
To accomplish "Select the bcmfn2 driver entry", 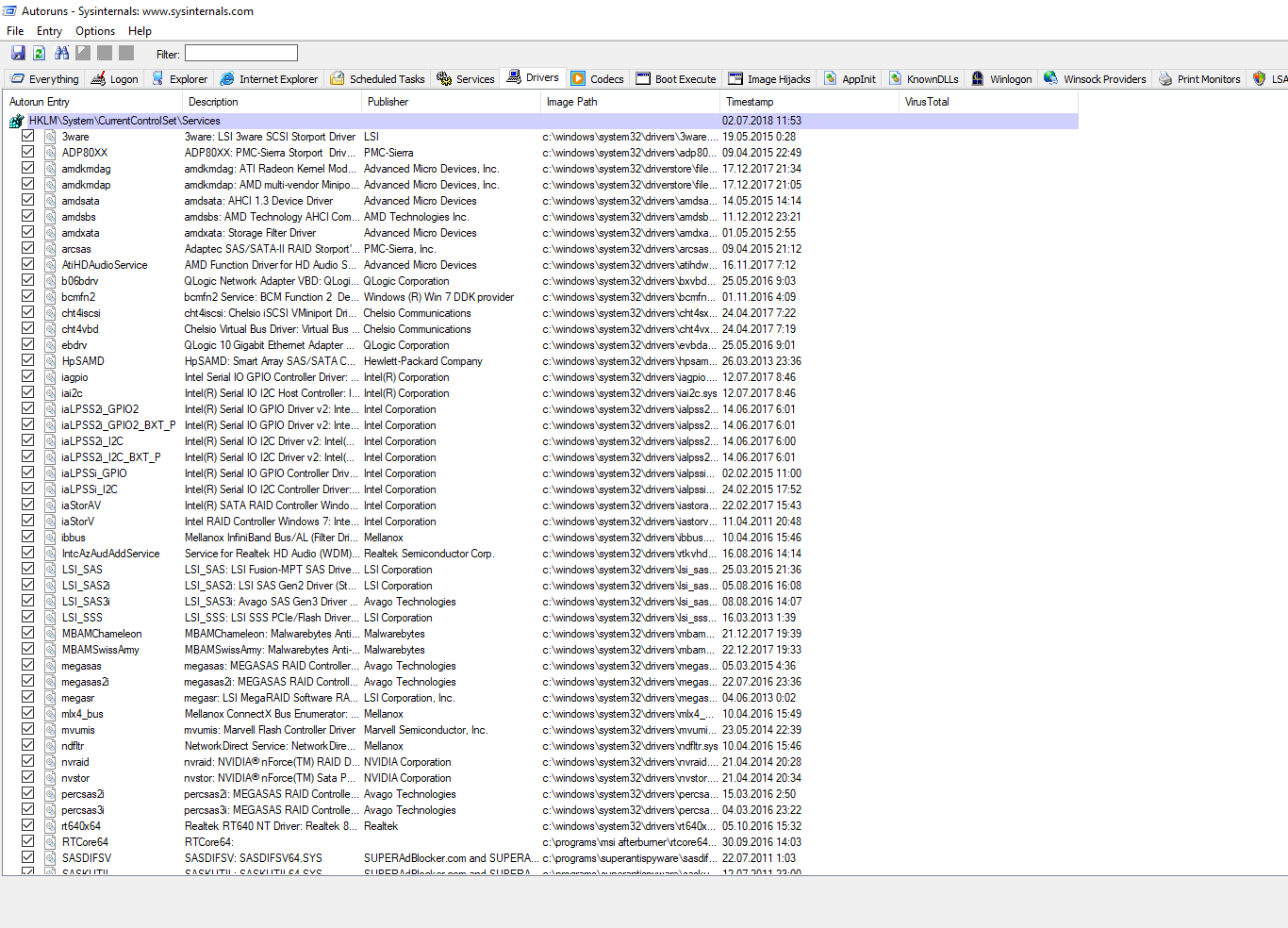I will 78,297.
